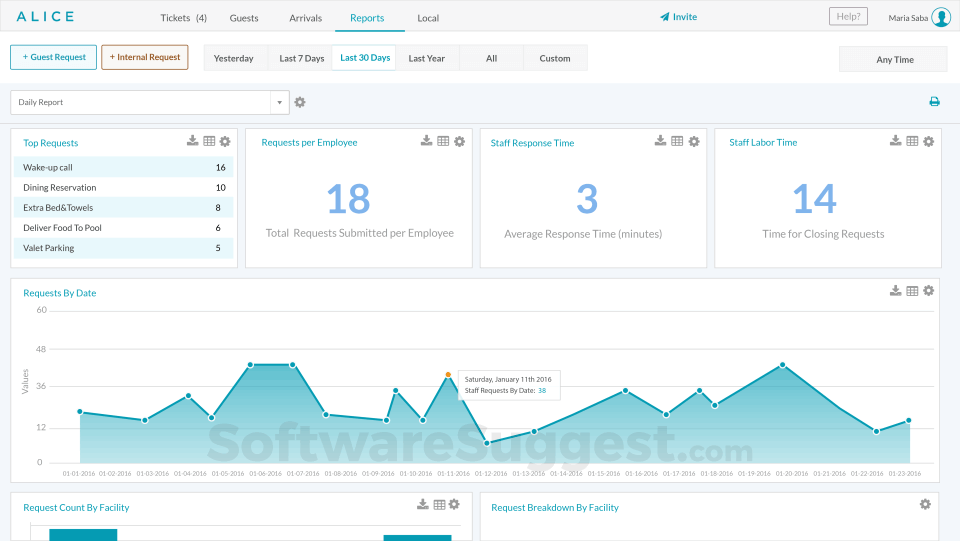This screenshot has width=960, height=541.
Task: Select the Custom date range option
Action: pyautogui.click(x=555, y=58)
